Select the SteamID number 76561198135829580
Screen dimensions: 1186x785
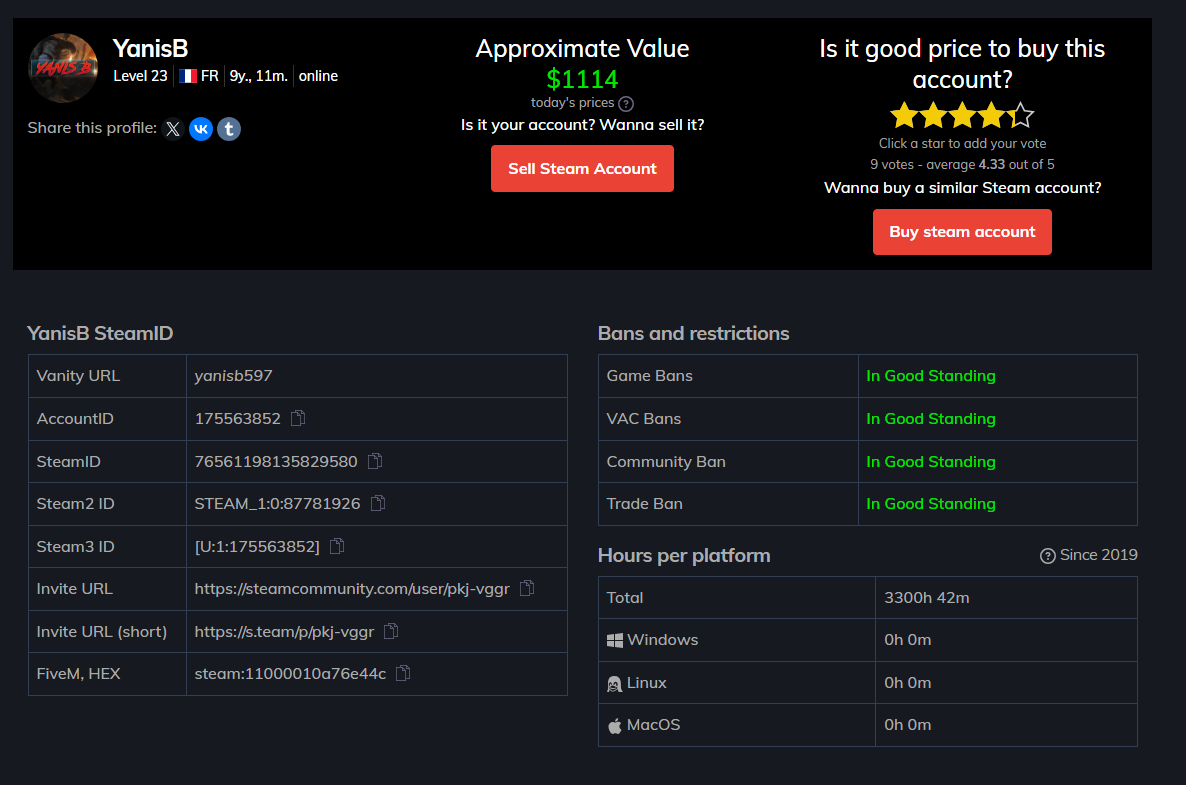pyautogui.click(x=276, y=461)
